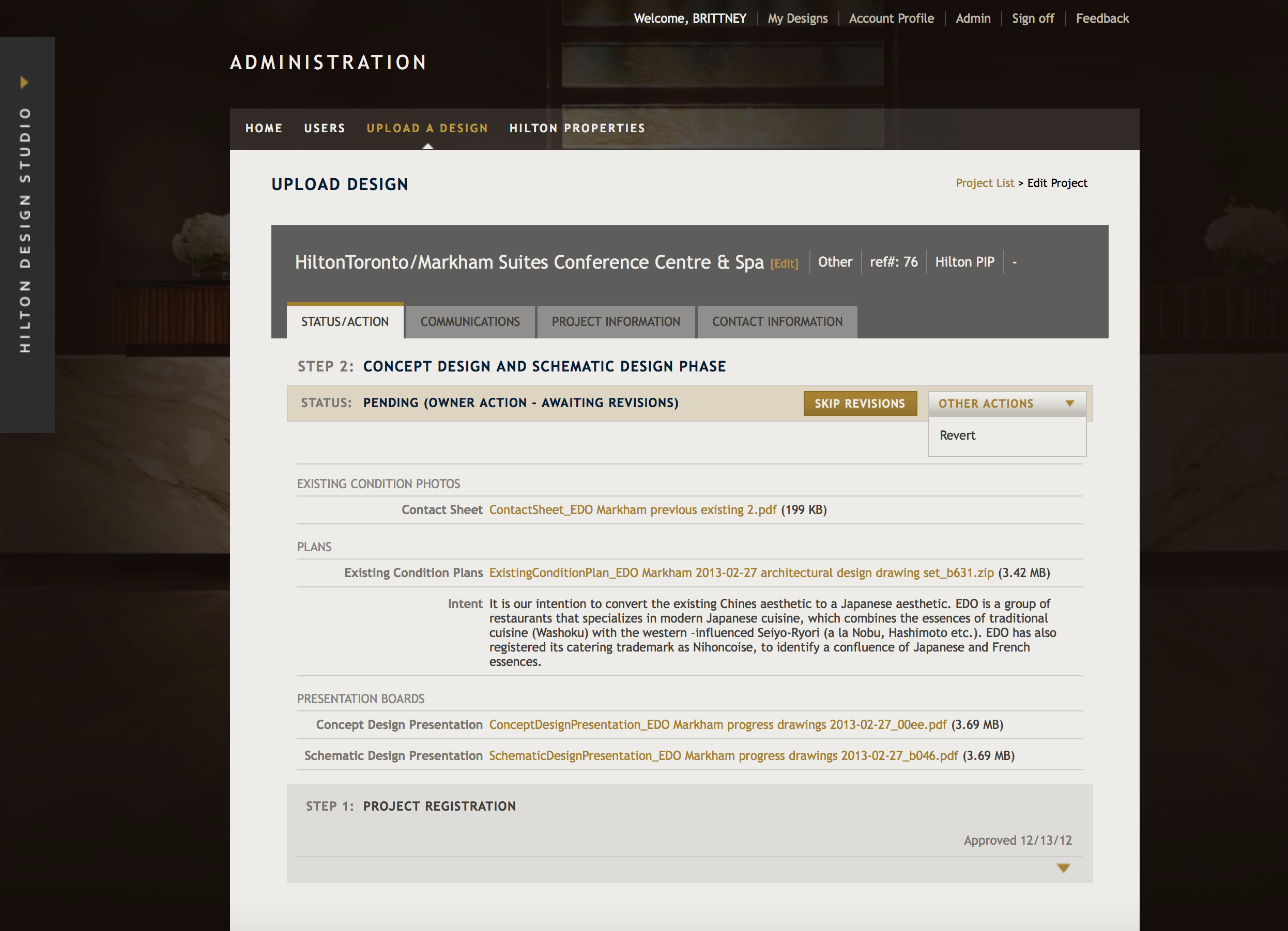The image size is (1288, 931).
Task: Click the vertical Hilton Design Studio label
Action: (x=24, y=230)
